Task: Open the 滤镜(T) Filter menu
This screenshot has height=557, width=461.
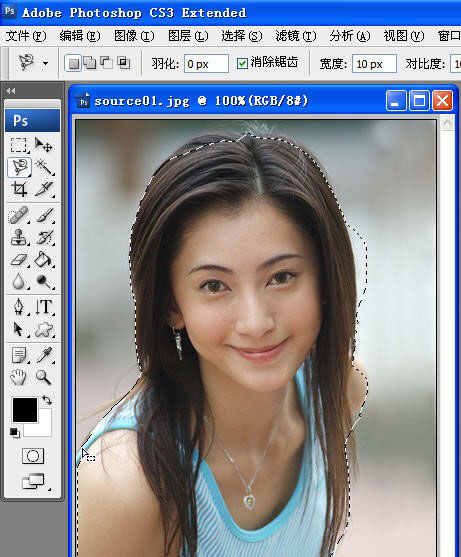Action: click(x=295, y=36)
